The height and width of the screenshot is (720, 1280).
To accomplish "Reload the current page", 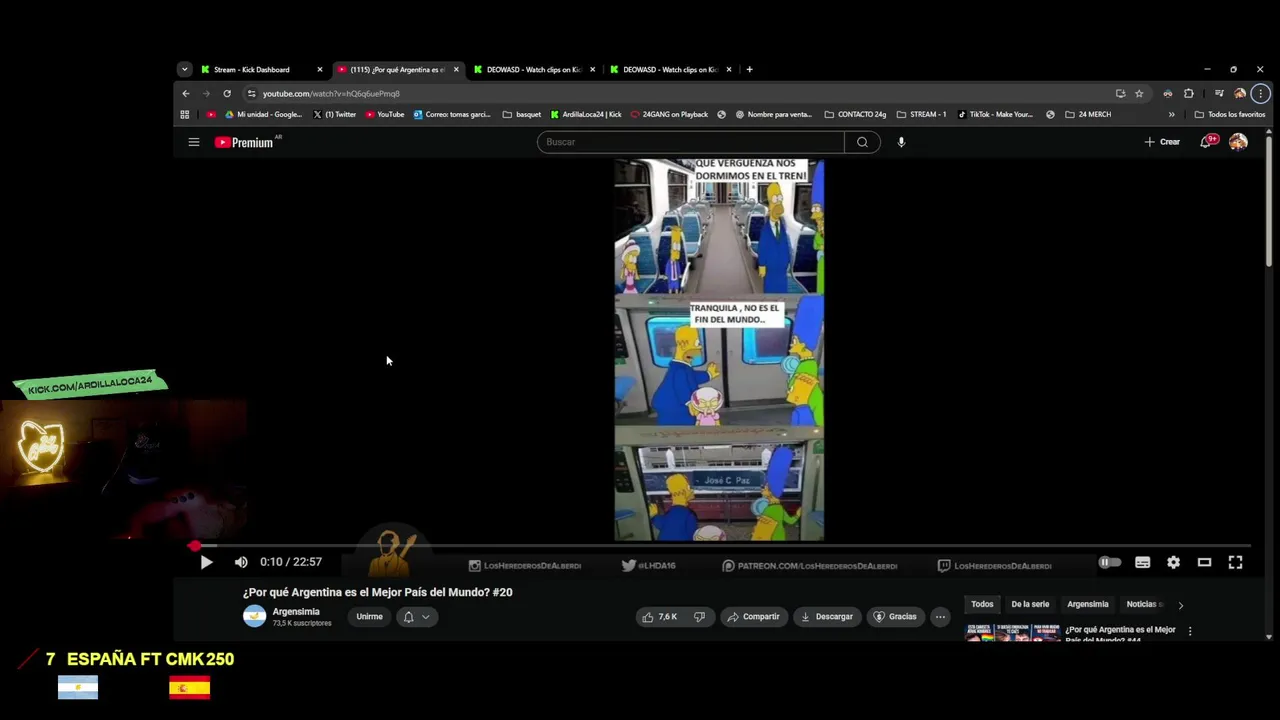I will [227, 93].
